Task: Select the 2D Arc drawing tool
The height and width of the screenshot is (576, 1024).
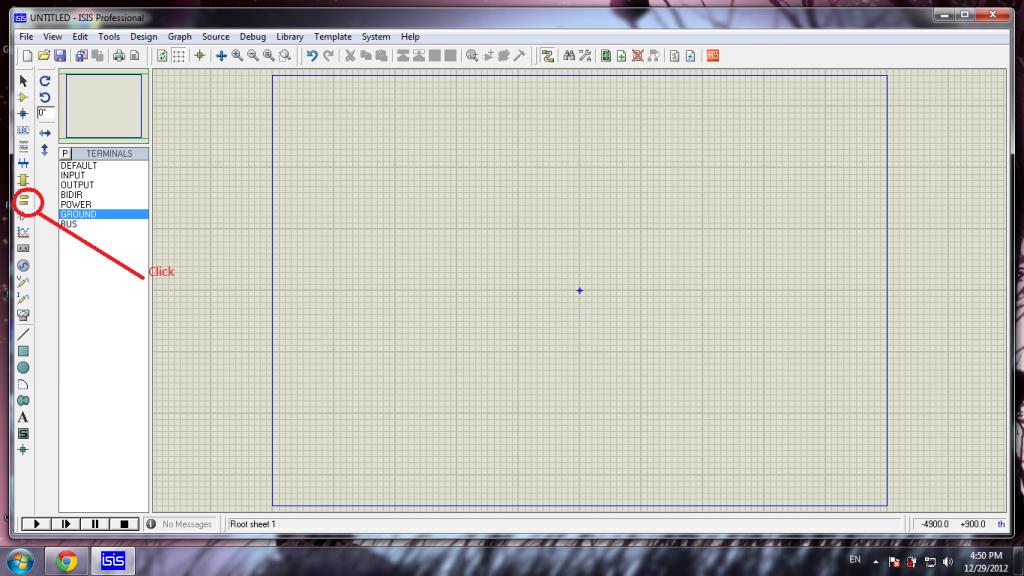Action: click(23, 384)
